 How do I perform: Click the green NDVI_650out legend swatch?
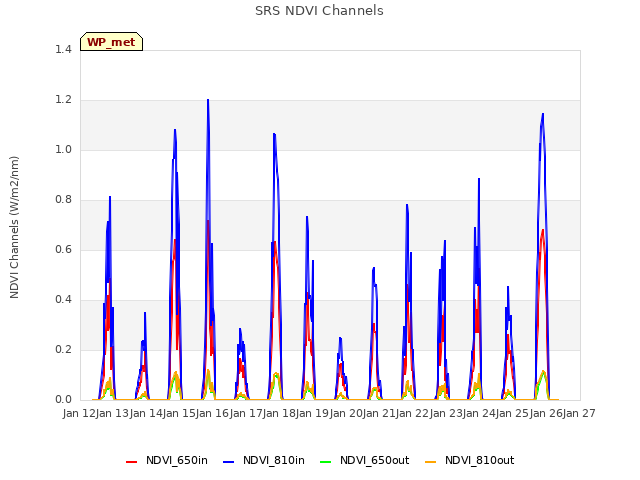pyautogui.click(x=325, y=462)
